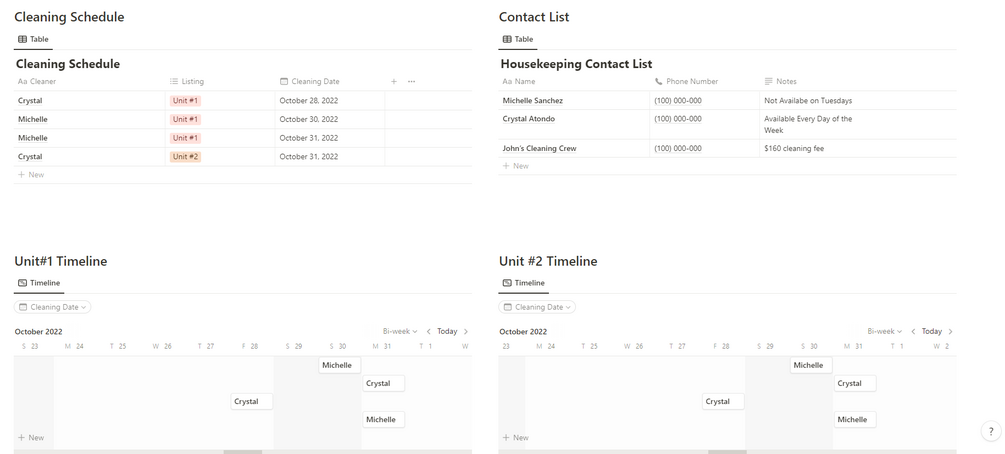1005x454 pixels.
Task: Switch to Table tab under Contact List
Action: click(518, 39)
